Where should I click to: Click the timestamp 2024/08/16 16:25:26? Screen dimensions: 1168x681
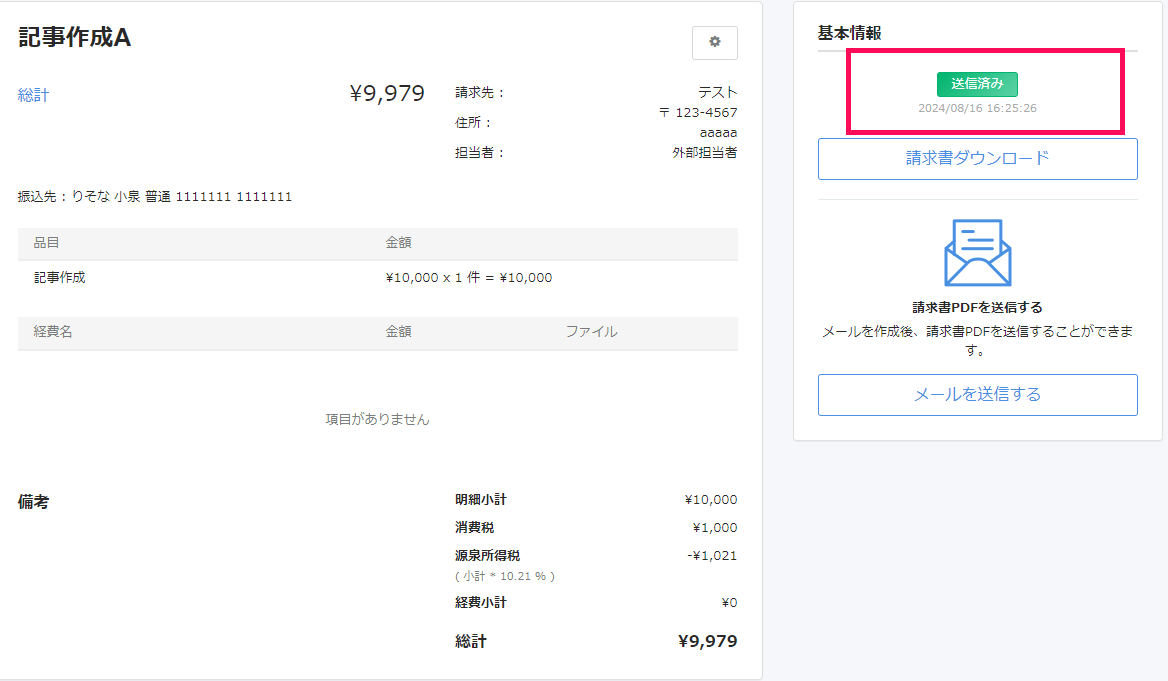(x=977, y=108)
